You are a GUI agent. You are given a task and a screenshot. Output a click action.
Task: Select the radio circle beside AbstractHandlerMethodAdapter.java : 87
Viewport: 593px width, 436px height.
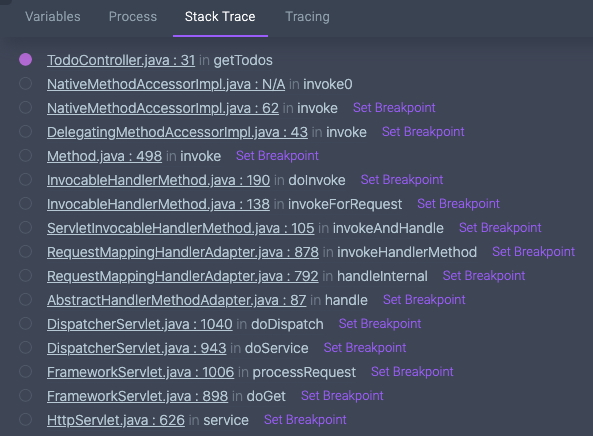[x=25, y=299]
